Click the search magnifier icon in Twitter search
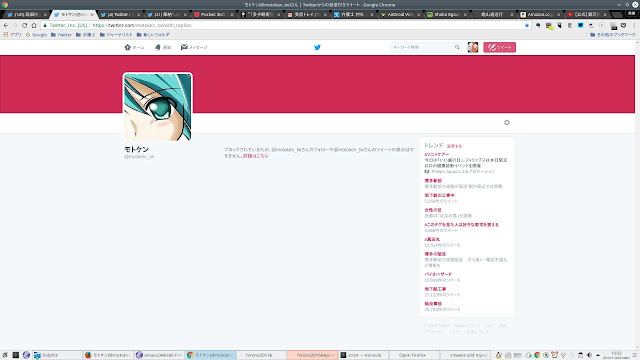 pos(457,47)
